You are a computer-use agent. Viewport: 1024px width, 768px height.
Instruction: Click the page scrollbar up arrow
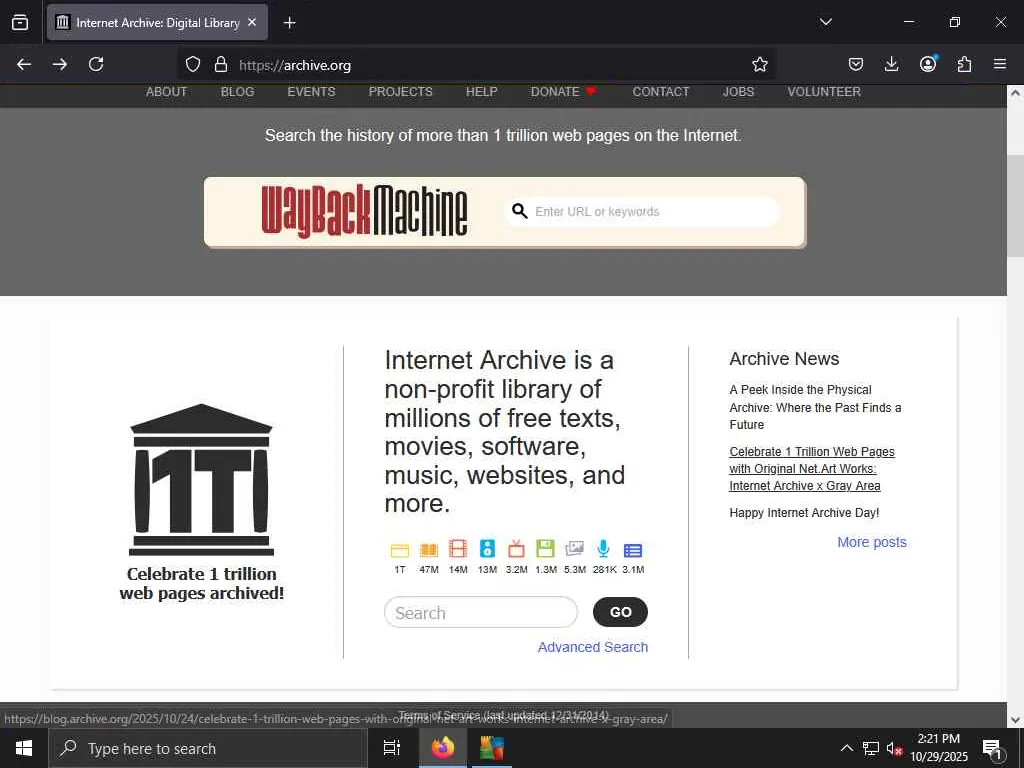[1015, 93]
